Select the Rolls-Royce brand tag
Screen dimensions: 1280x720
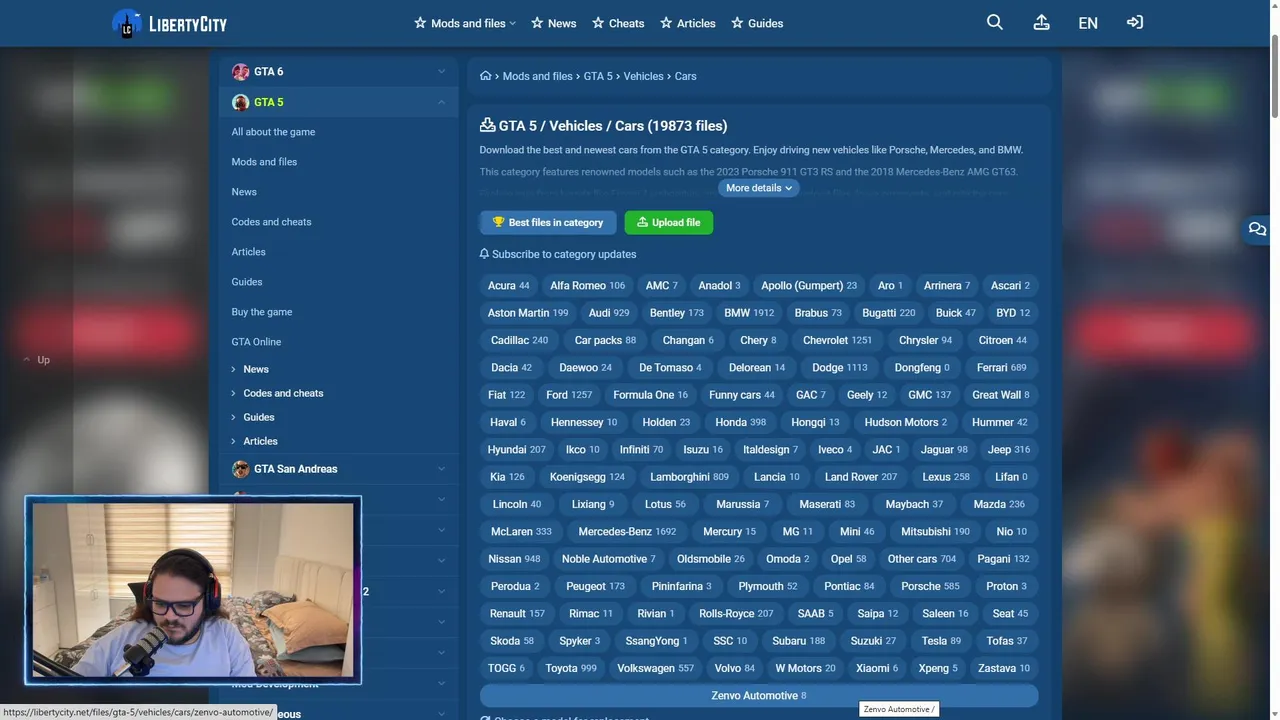(x=736, y=614)
